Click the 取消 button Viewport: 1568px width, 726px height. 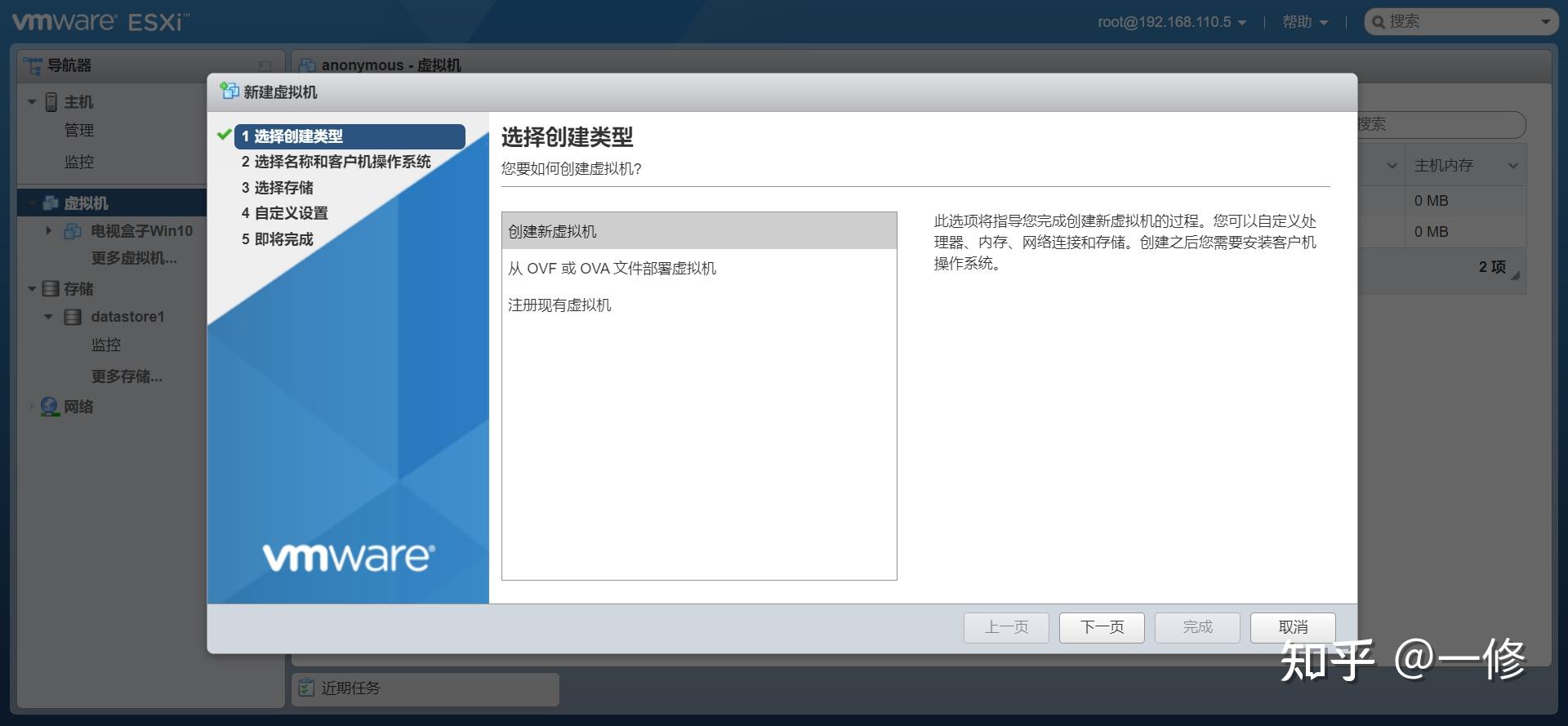(x=1293, y=627)
